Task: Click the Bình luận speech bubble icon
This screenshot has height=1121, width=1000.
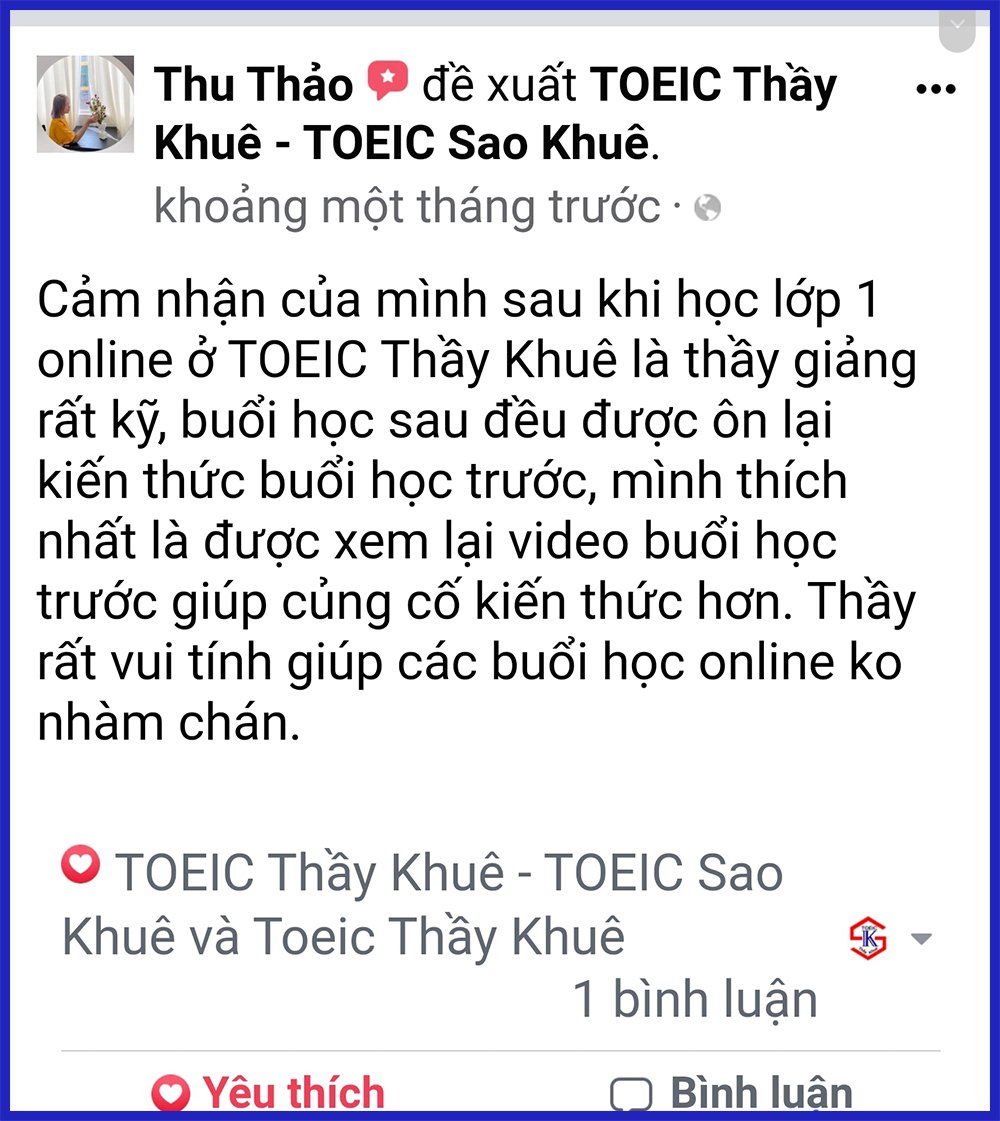Action: pyautogui.click(x=631, y=1094)
